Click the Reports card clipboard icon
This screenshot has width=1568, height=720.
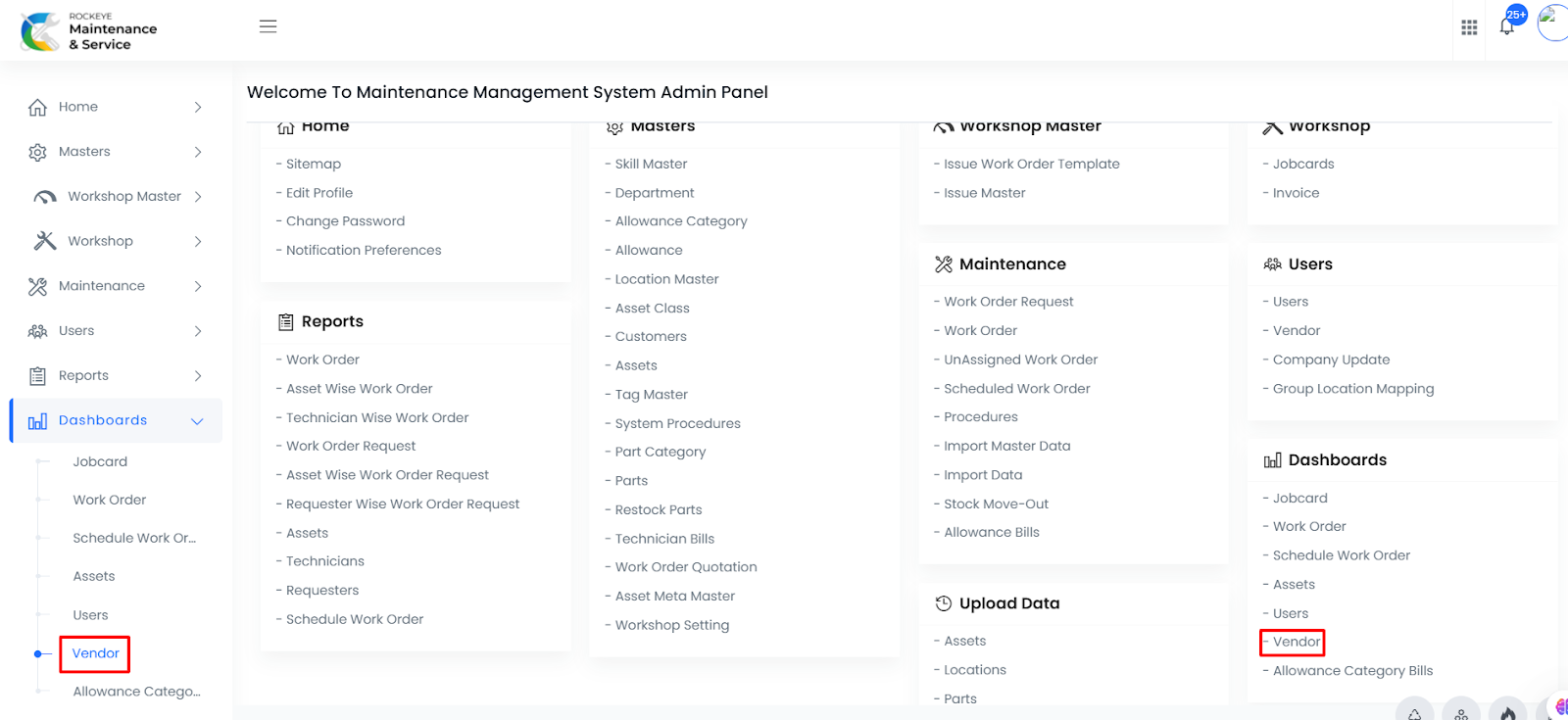(x=286, y=321)
